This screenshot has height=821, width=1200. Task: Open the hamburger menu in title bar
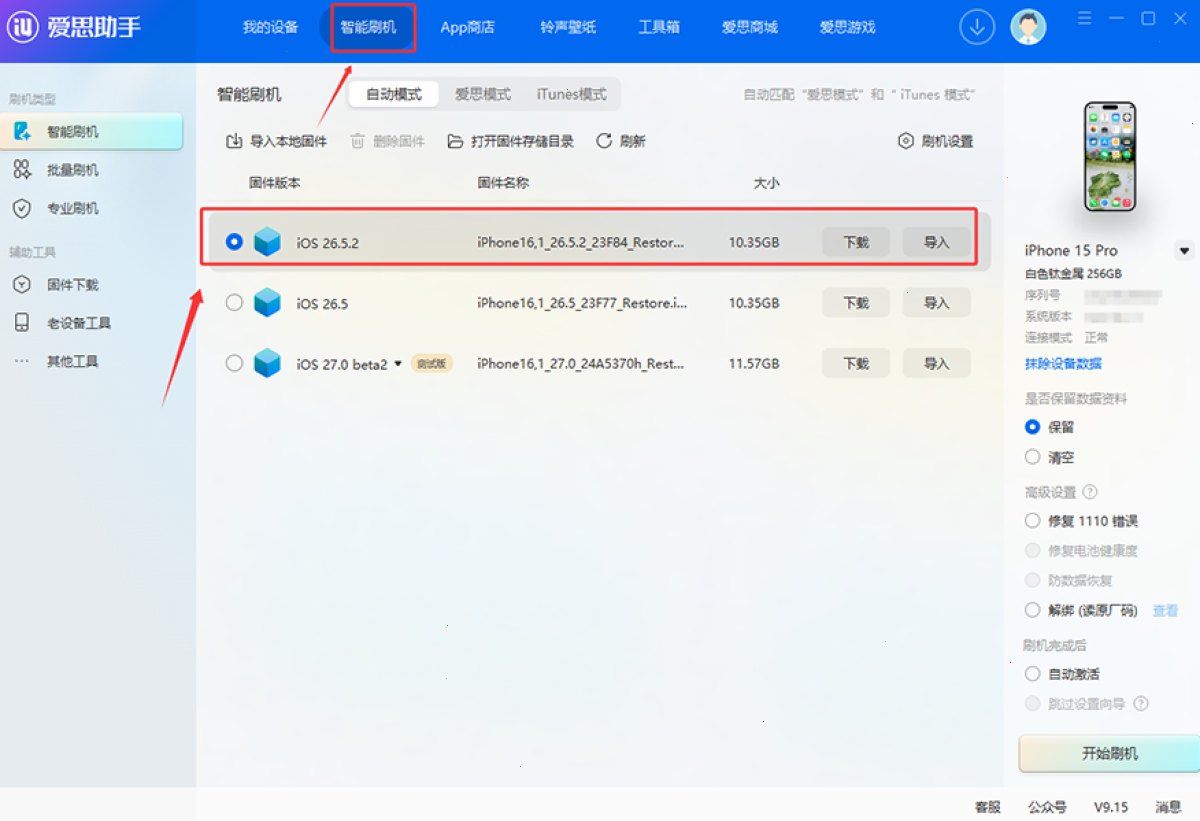click(1085, 19)
